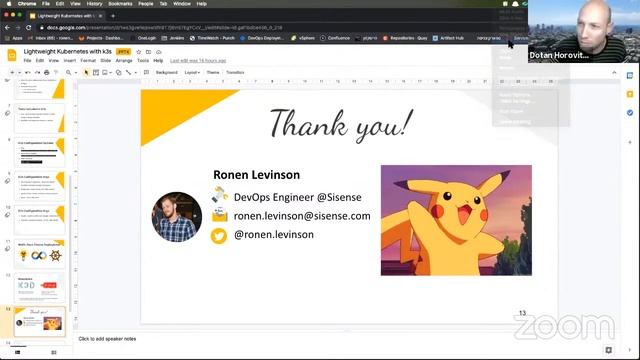Open the Arrange menu
Image resolution: width=640 pixels, height=360 pixels.
click(124, 60)
